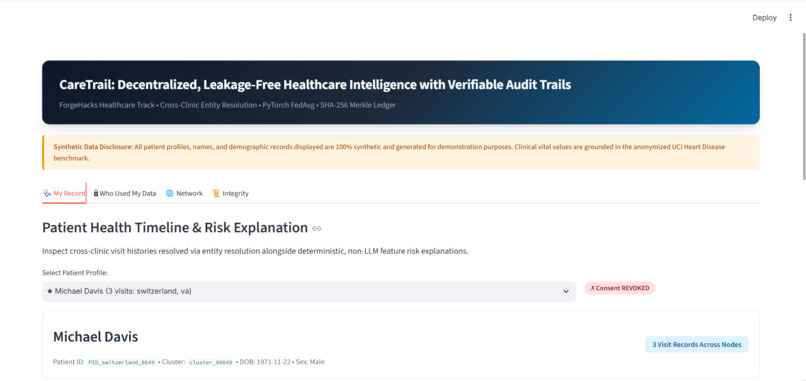This screenshot has width=806, height=381.
Task: Open the Integrity tab
Action: pyautogui.click(x=230, y=193)
